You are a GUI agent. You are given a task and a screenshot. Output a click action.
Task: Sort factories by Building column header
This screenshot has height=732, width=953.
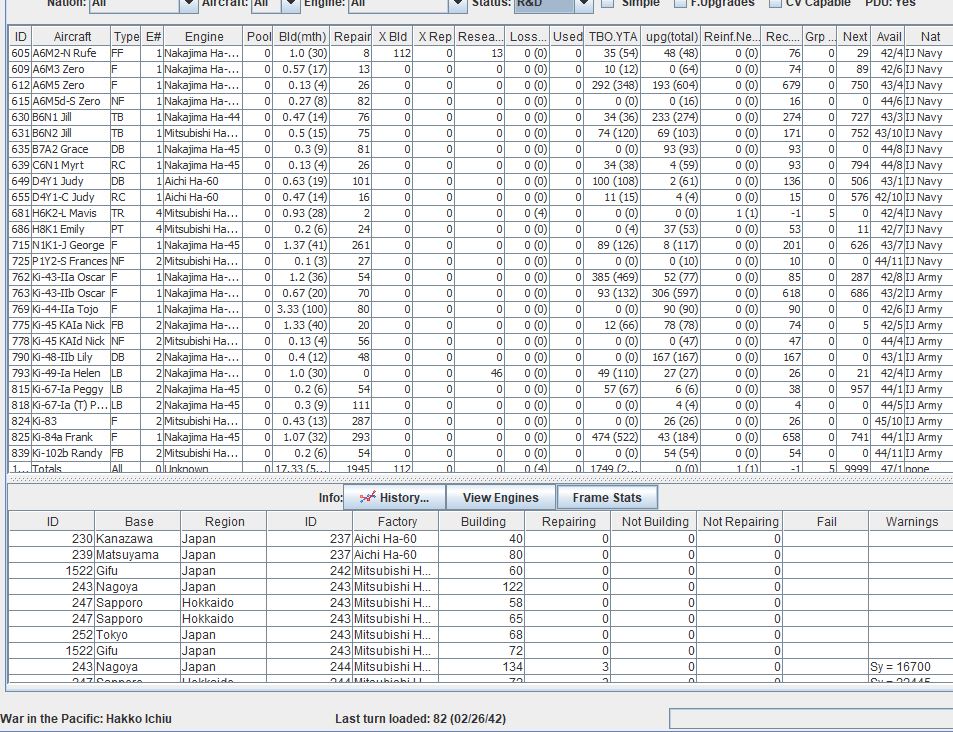click(483, 522)
